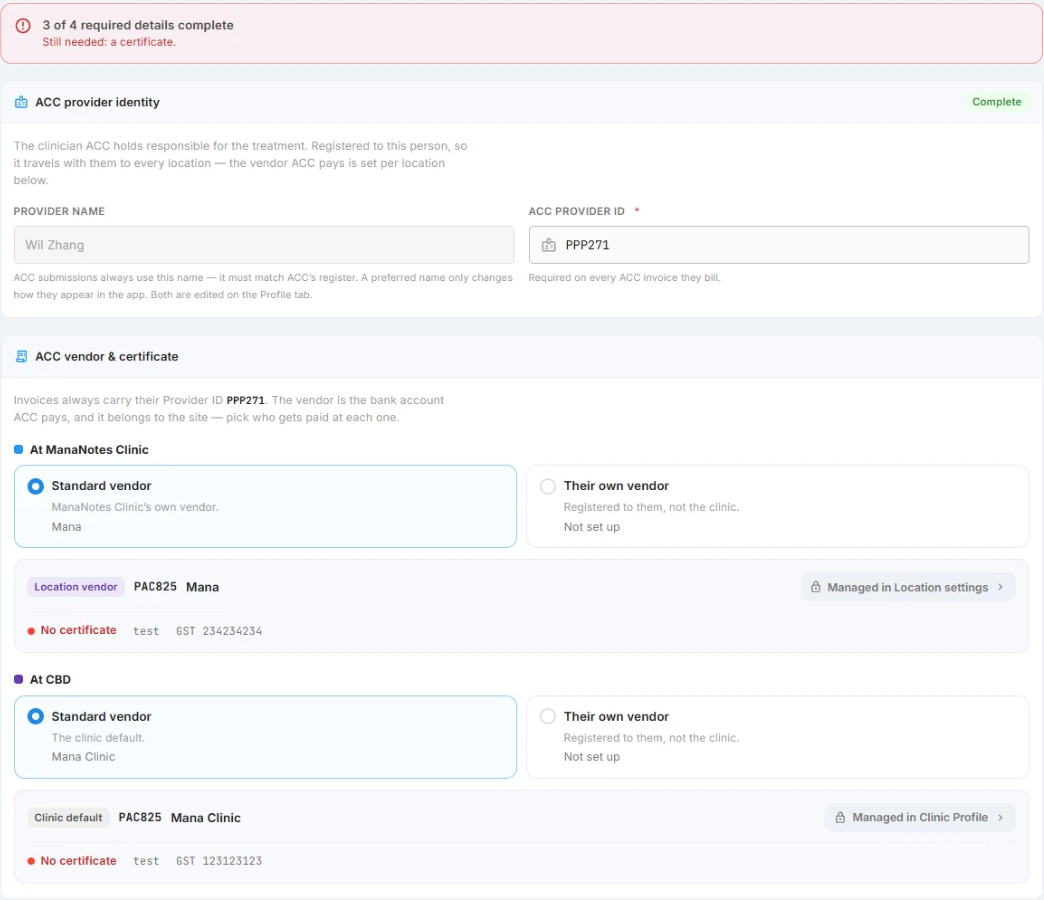Click 'Required on every ACC invoice they bill.' hint
The height and width of the screenshot is (900, 1044).
[x=625, y=278]
